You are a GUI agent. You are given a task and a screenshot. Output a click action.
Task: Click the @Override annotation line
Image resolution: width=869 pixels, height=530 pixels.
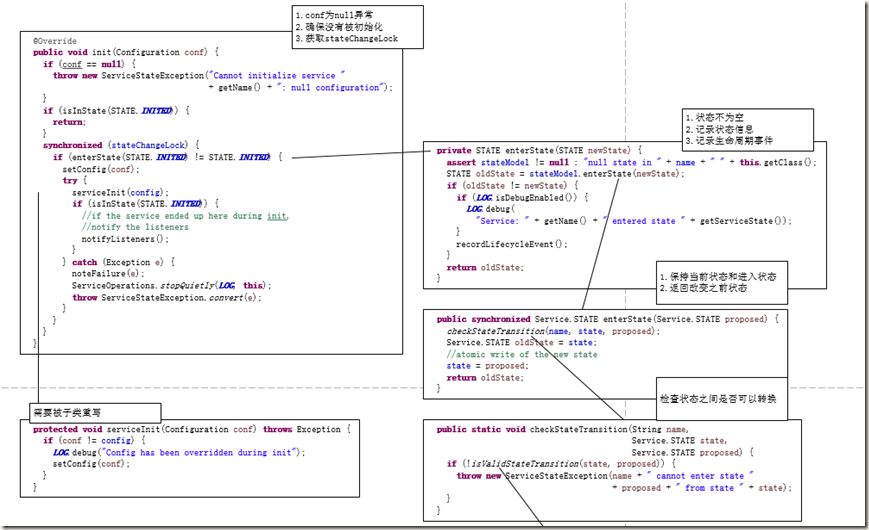(55, 41)
